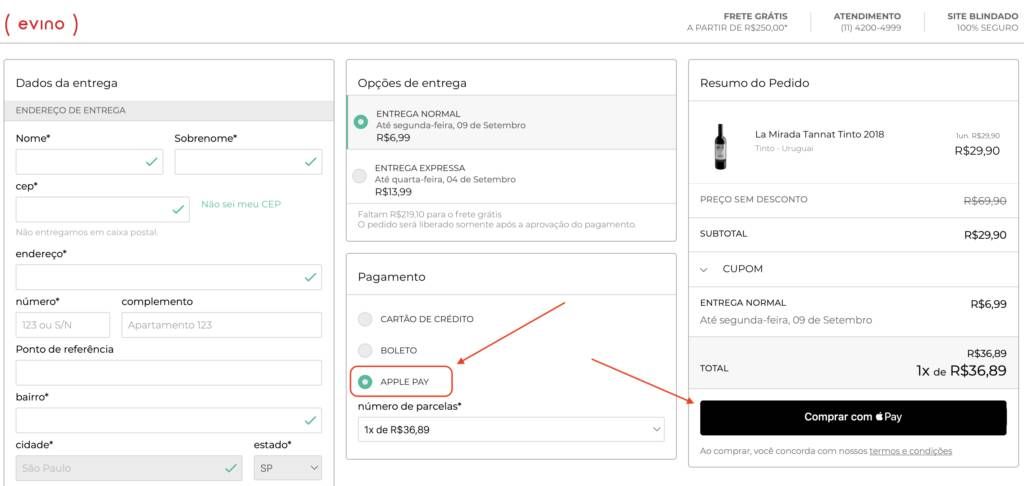Click the Faltam R$219,10 para o frete grátis note
Viewport: 1024px width, 486px height.
tap(430, 214)
